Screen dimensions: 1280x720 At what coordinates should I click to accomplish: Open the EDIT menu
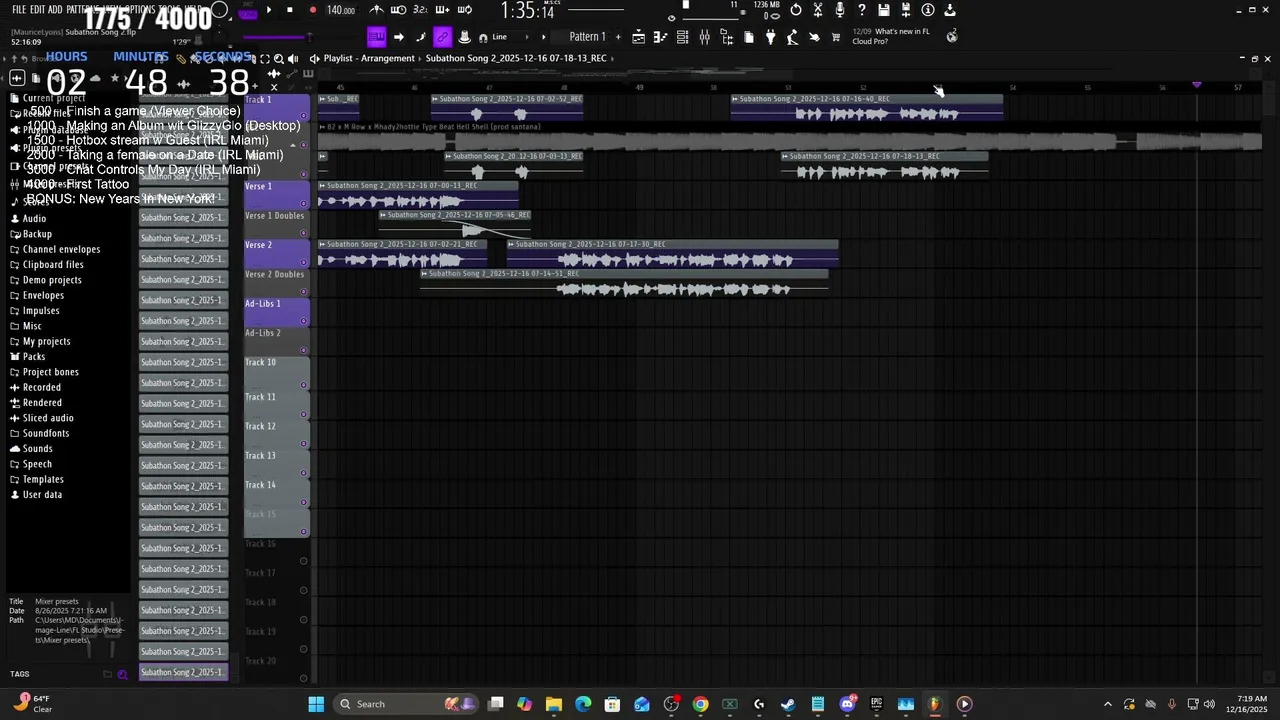click(x=38, y=9)
